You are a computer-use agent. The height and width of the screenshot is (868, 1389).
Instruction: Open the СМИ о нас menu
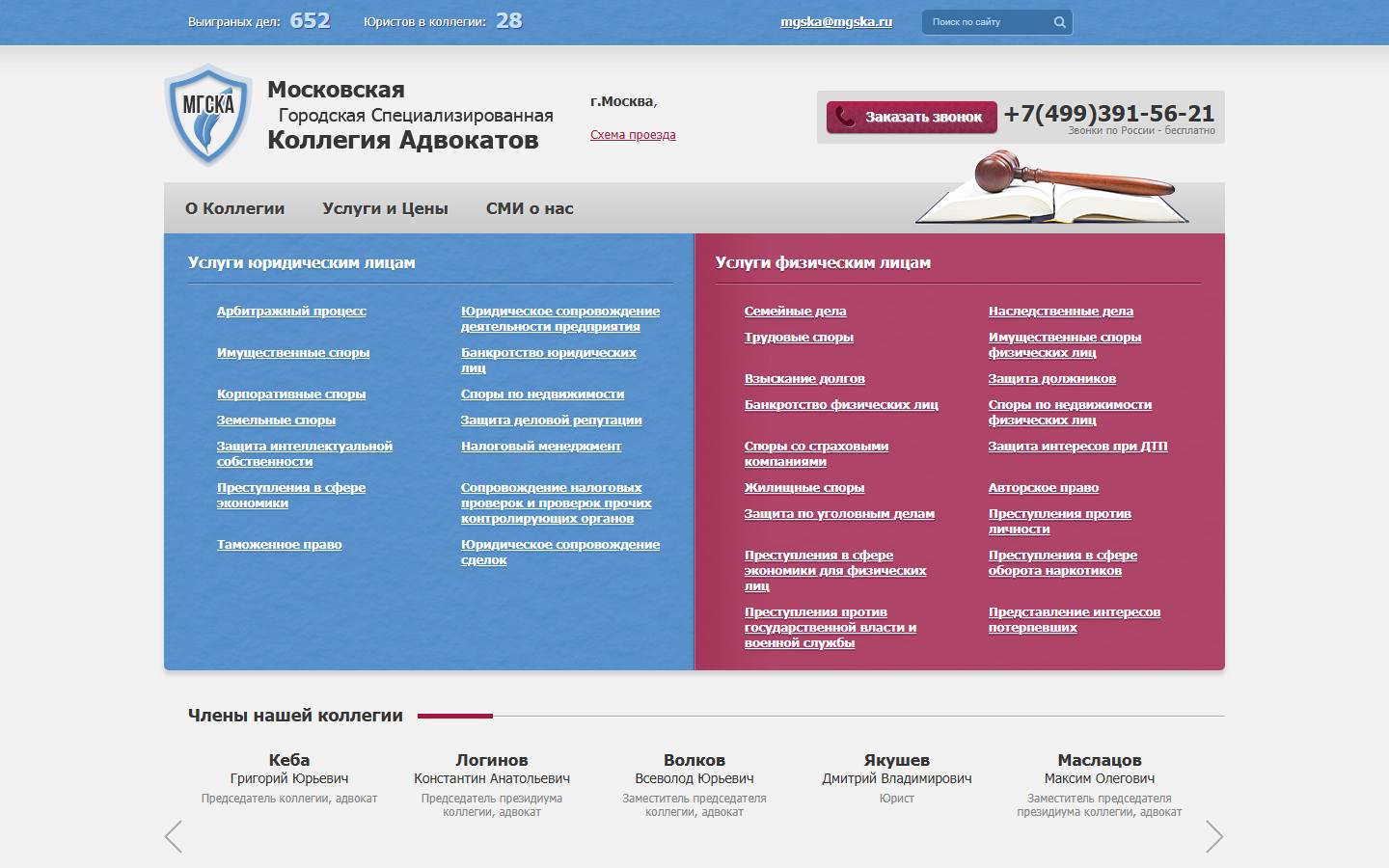coord(530,208)
